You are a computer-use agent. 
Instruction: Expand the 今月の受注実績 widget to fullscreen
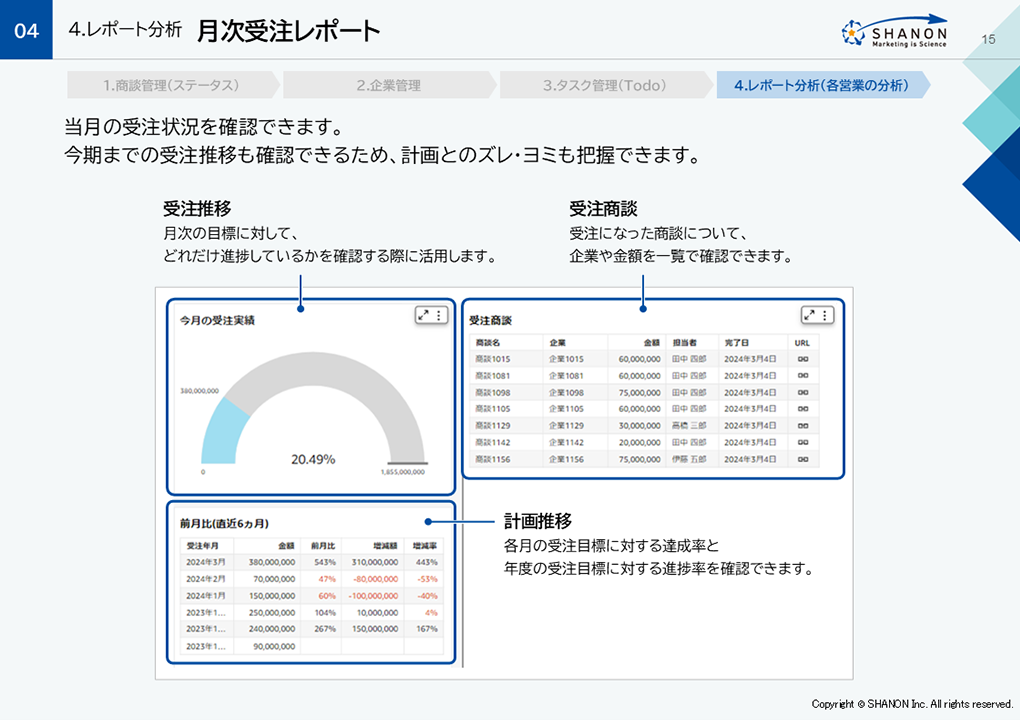coord(423,315)
